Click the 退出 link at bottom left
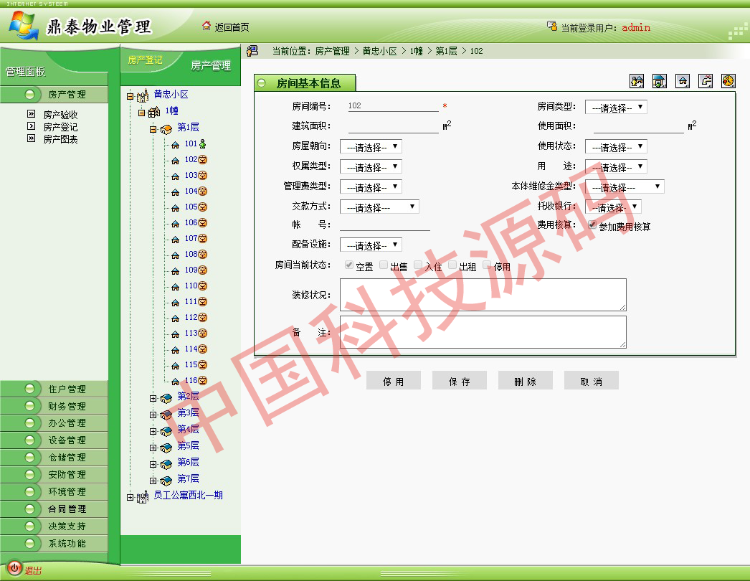This screenshot has height=581, width=750. click(x=33, y=570)
